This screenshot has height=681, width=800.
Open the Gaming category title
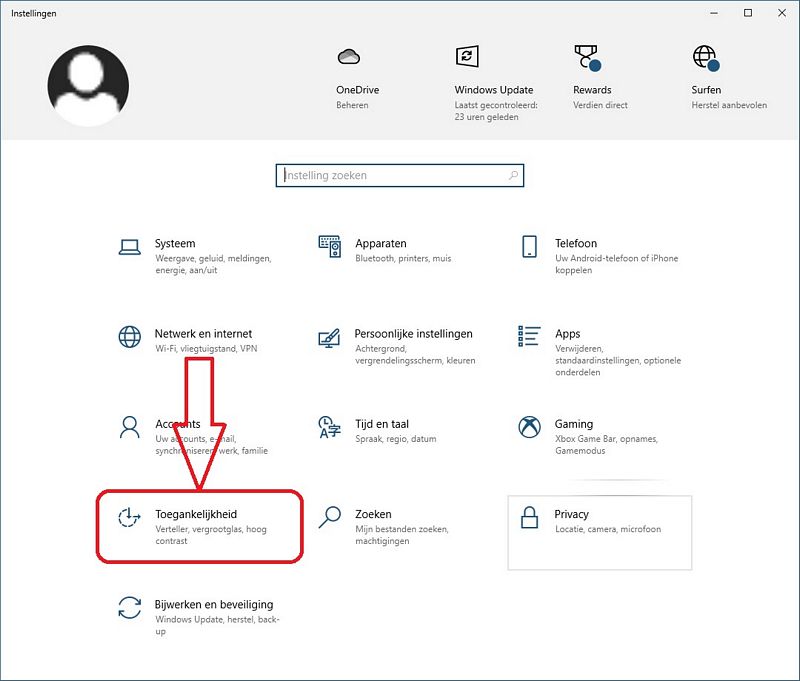click(x=574, y=424)
